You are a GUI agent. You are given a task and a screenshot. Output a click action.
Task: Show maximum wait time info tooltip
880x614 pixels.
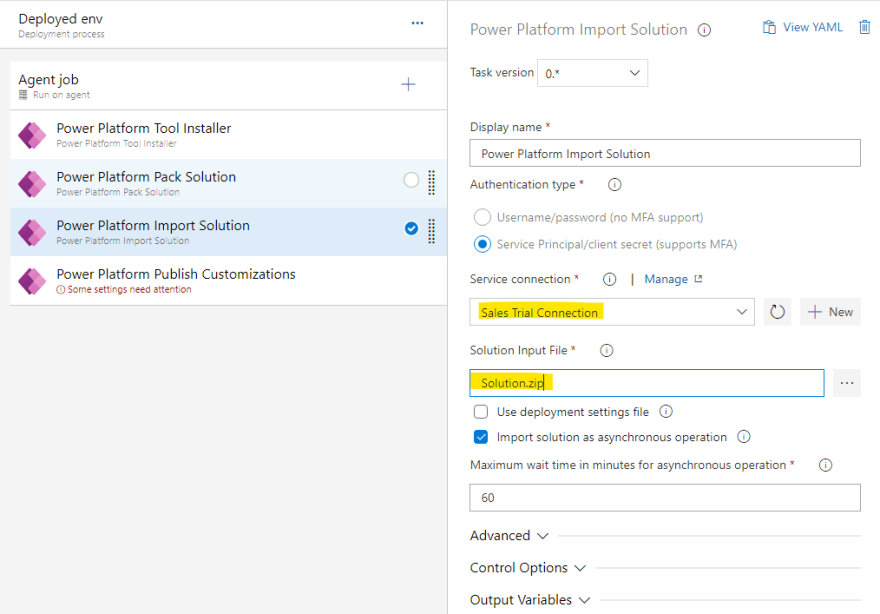(x=826, y=465)
